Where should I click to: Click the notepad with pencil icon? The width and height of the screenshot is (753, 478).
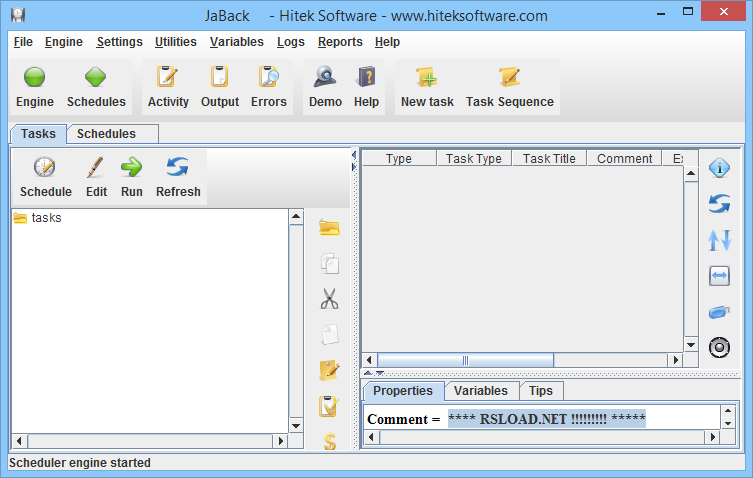(329, 370)
